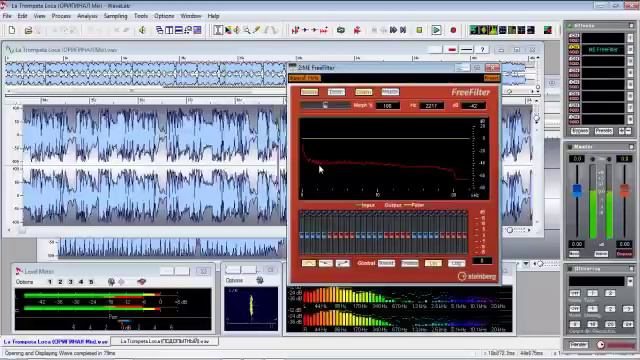Viewport: 640px width, 360px height.
Task: Open the dropdown of the FreeFilter effect slot
Action: [x=630, y=49]
